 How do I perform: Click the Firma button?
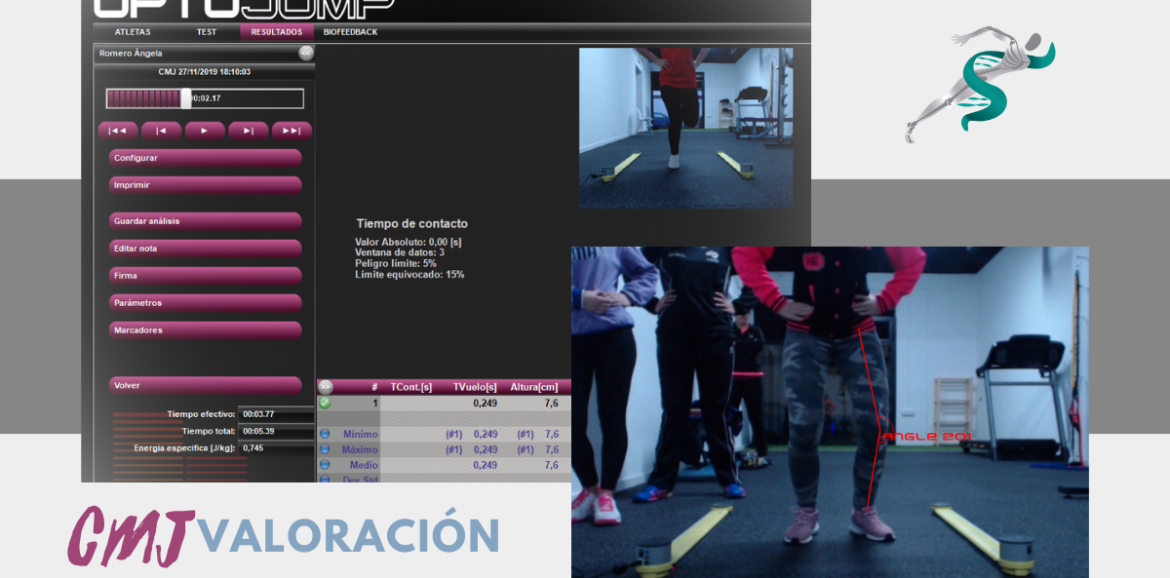[x=205, y=276]
